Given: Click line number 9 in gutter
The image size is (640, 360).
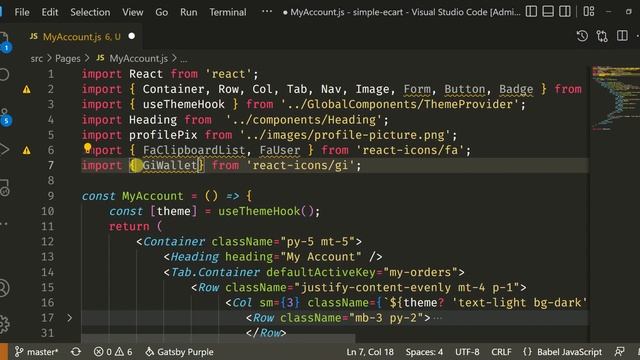Looking at the screenshot, I should pyautogui.click(x=50, y=196).
